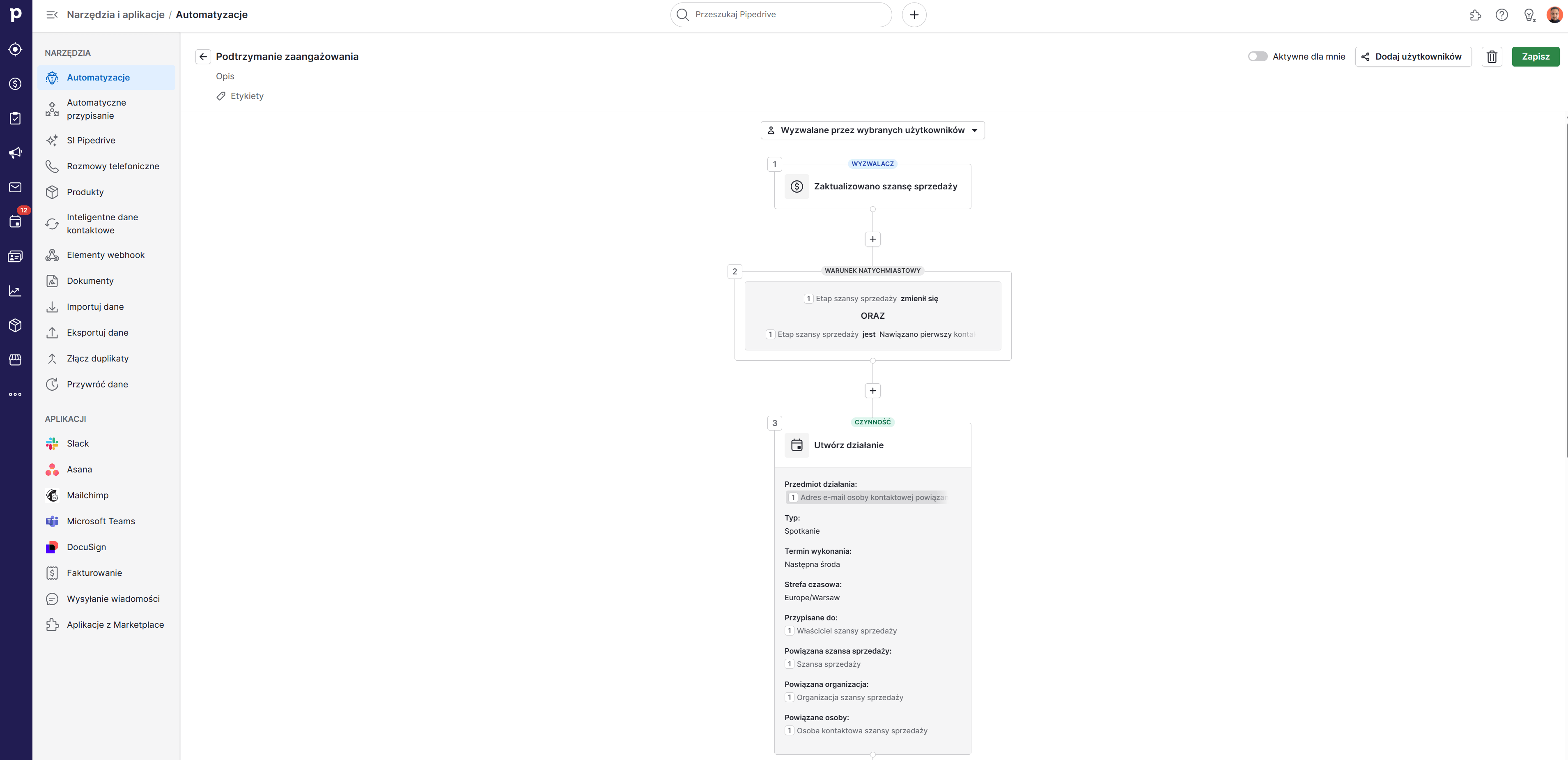Screen dimensions: 1568x760
Task: Open Deals dollar icon in left rail
Action: [15, 84]
